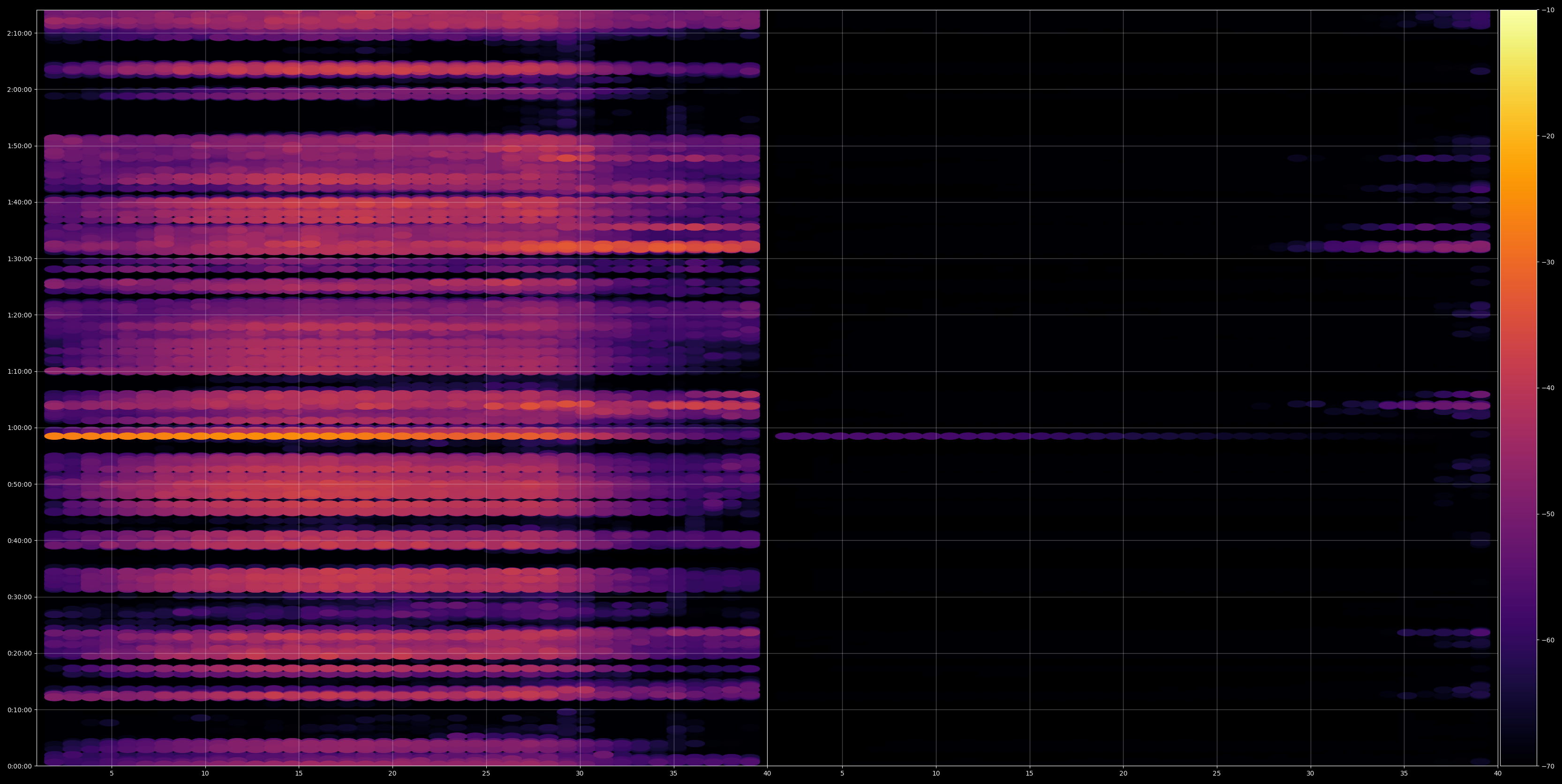Click the 1:00:00 time axis label
Screen dimensions: 1562x784
tap(19, 428)
